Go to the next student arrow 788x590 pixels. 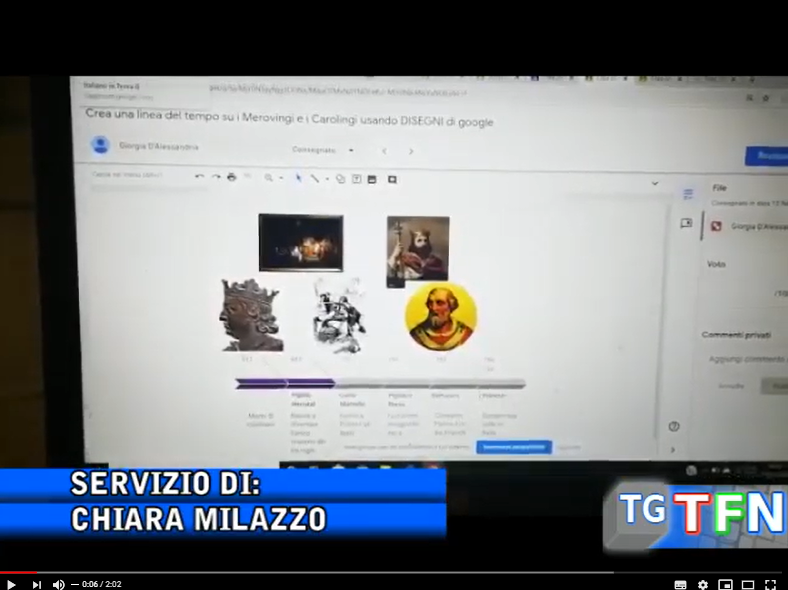click(x=411, y=151)
